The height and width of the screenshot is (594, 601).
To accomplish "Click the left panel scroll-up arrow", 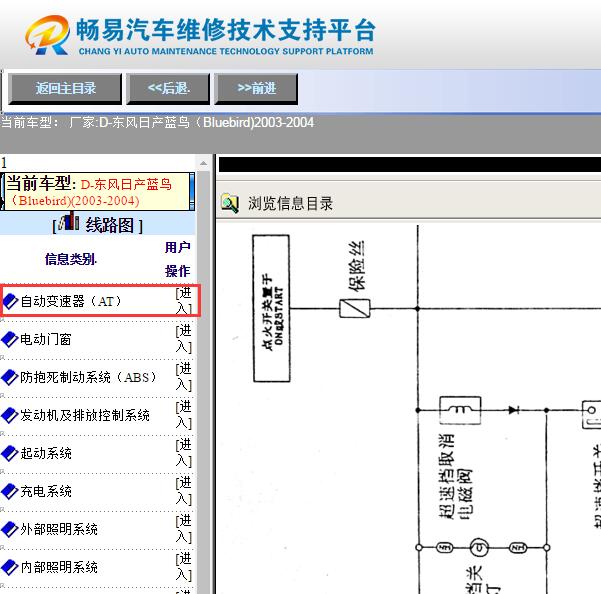I will coord(203,163).
